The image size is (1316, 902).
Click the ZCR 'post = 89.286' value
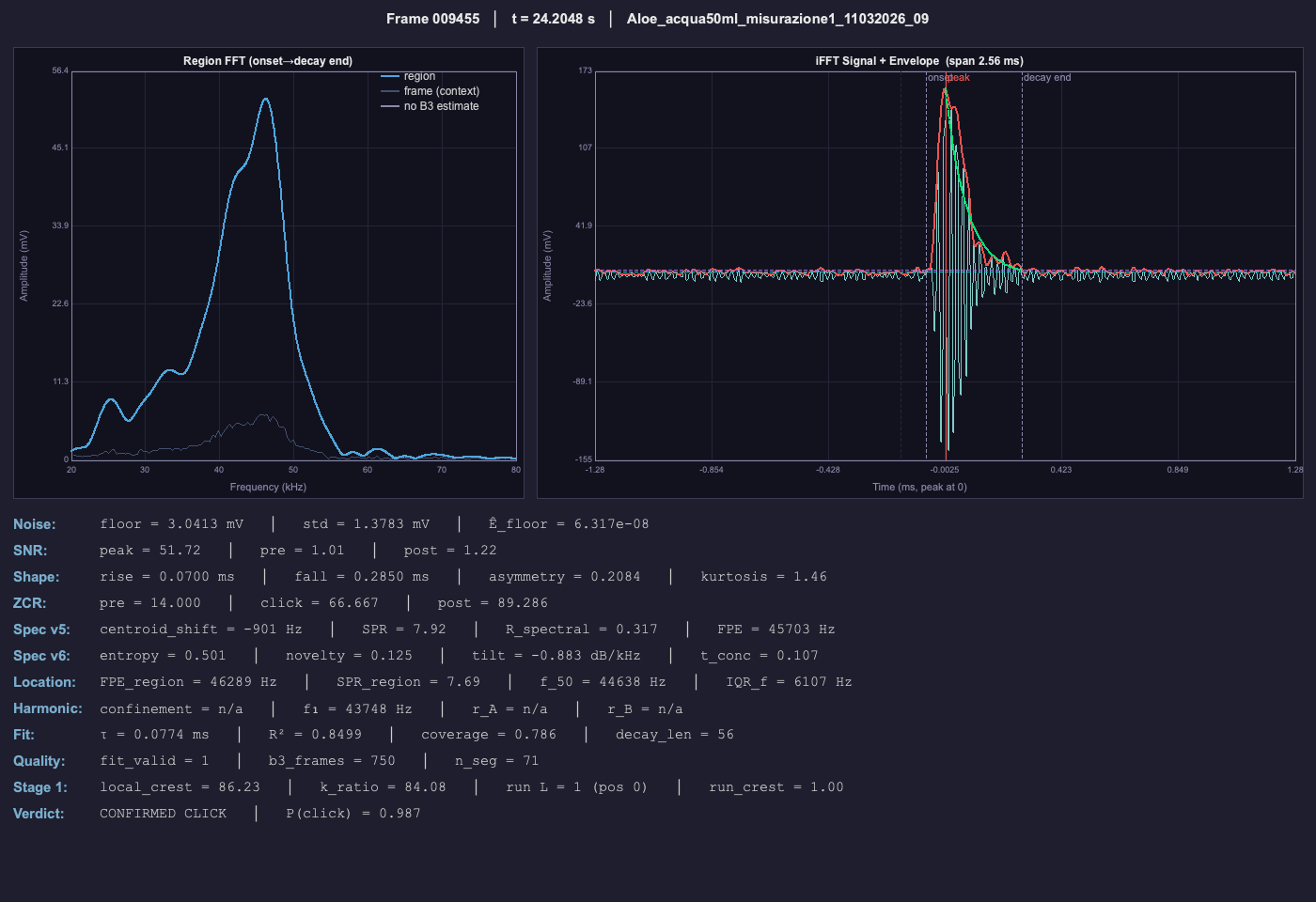pyautogui.click(x=493, y=603)
